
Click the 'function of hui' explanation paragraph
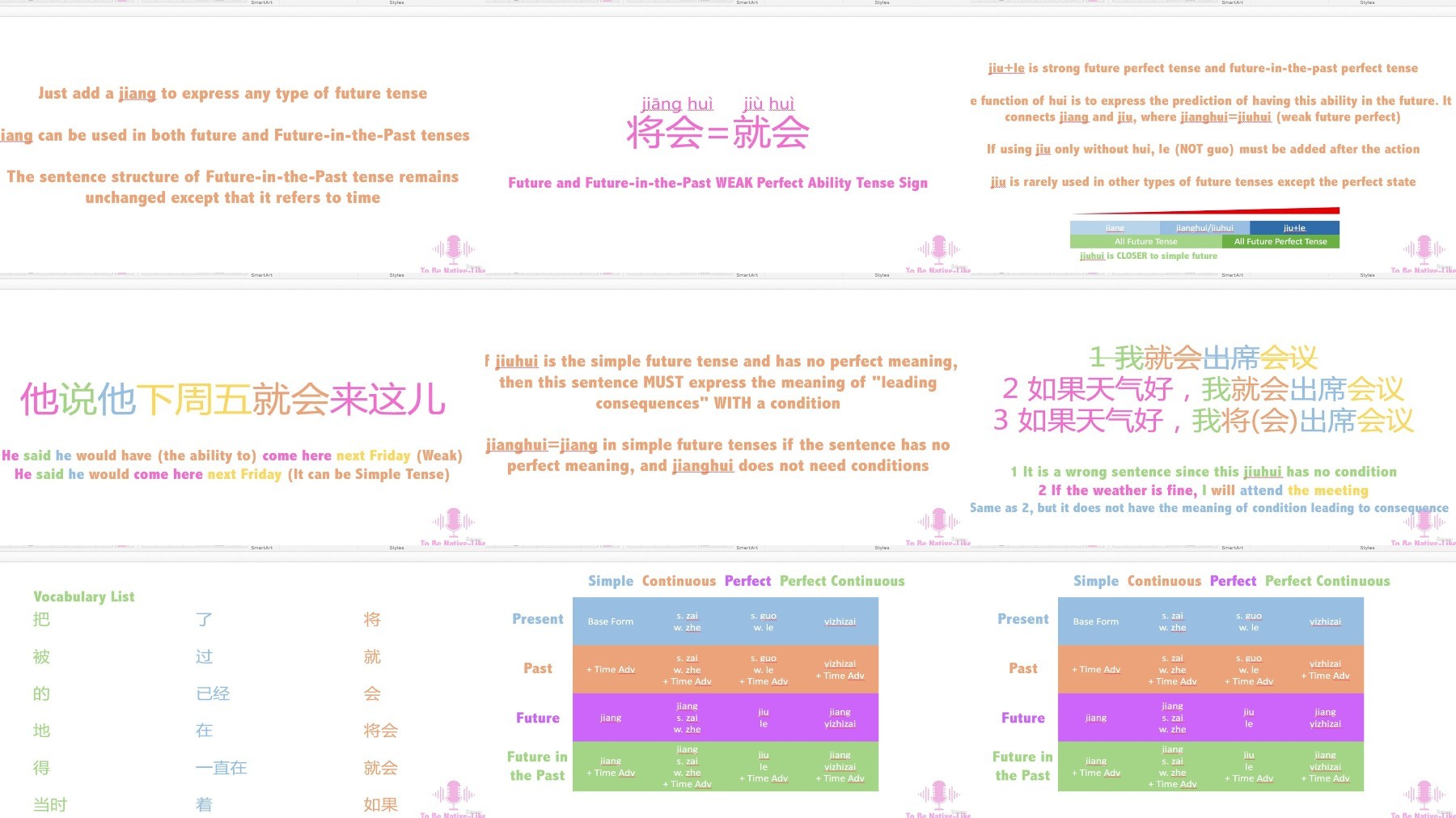tap(1211, 108)
